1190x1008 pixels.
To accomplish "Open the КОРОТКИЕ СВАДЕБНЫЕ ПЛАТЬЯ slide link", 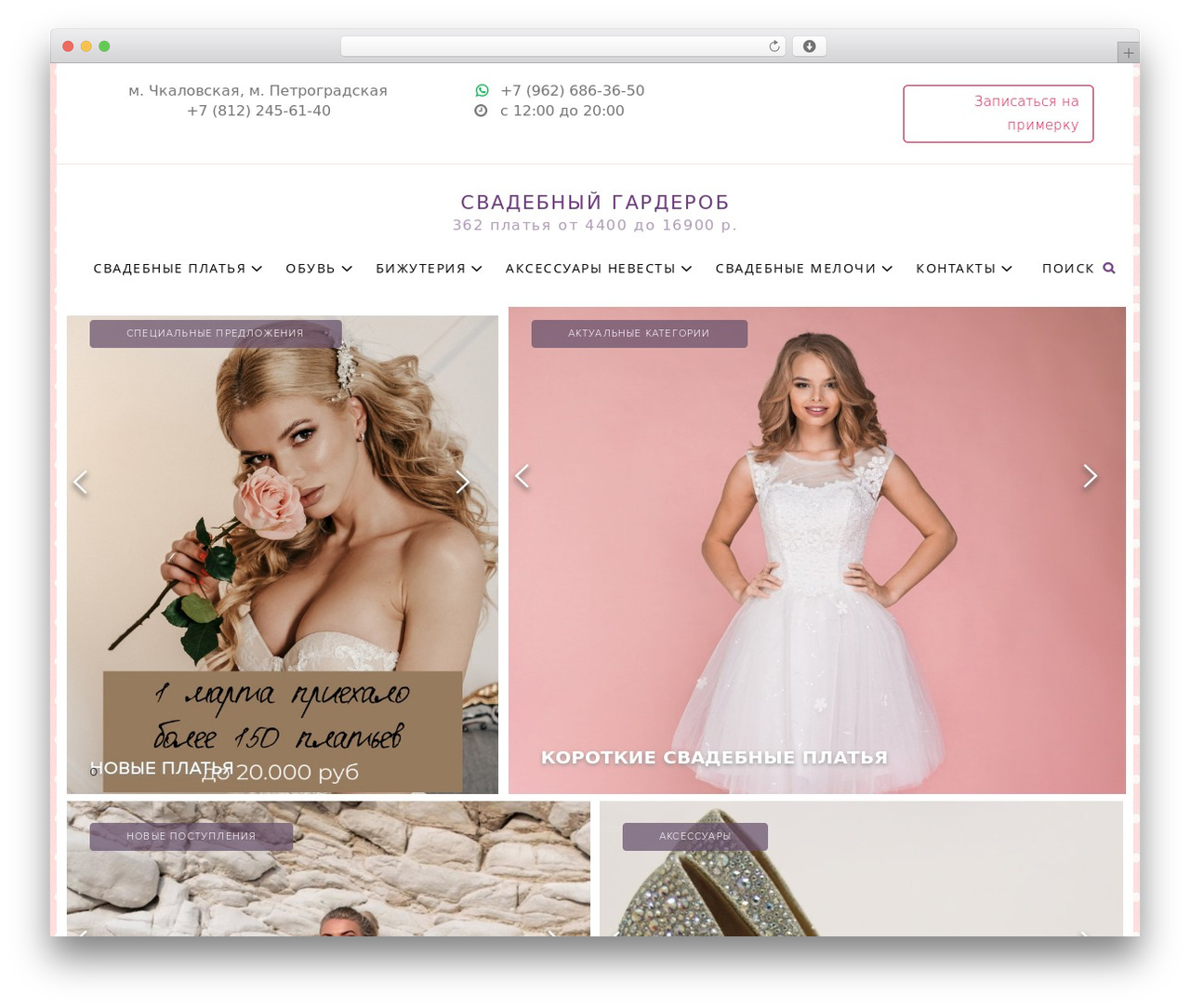I will [x=714, y=758].
